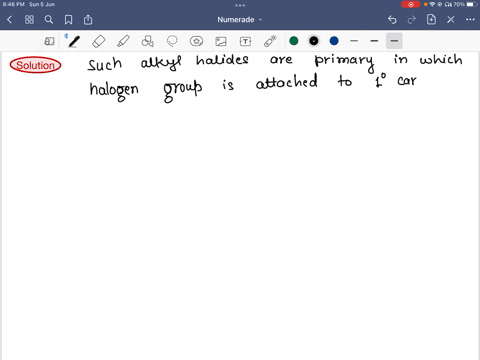This screenshot has width=480, height=360.
Task: Select the medium stroke width
Action: [x=374, y=41]
